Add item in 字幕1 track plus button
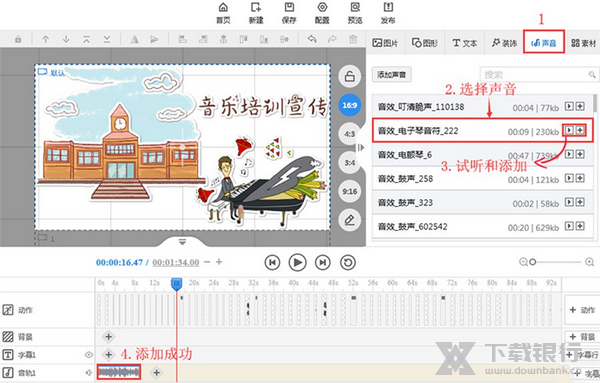The image size is (600, 383). click(x=108, y=354)
